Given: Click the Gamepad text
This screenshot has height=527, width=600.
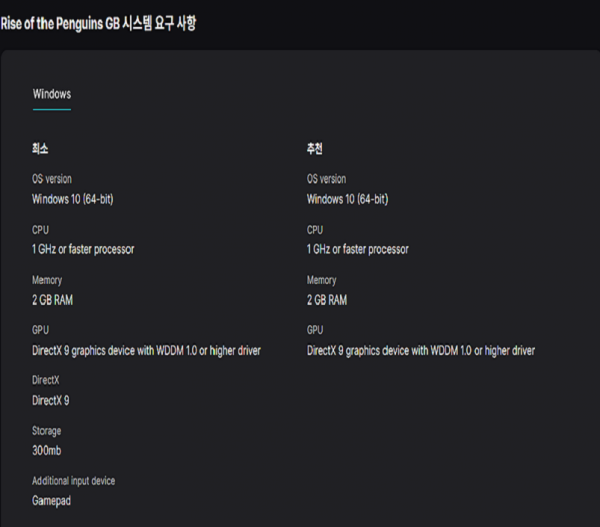Looking at the screenshot, I should pos(51,501).
